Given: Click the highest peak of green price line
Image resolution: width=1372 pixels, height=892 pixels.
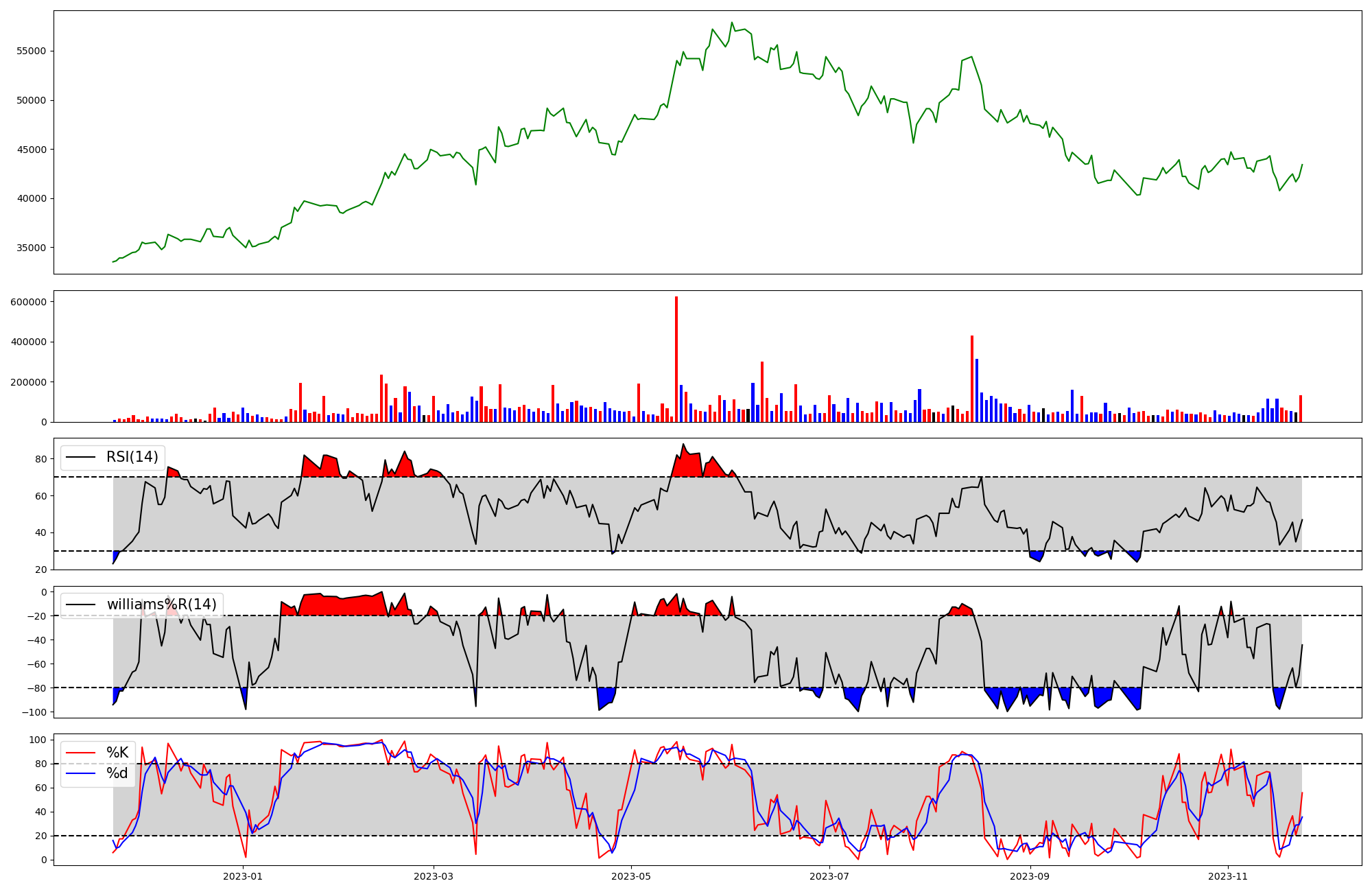Looking at the screenshot, I should 731,23.
